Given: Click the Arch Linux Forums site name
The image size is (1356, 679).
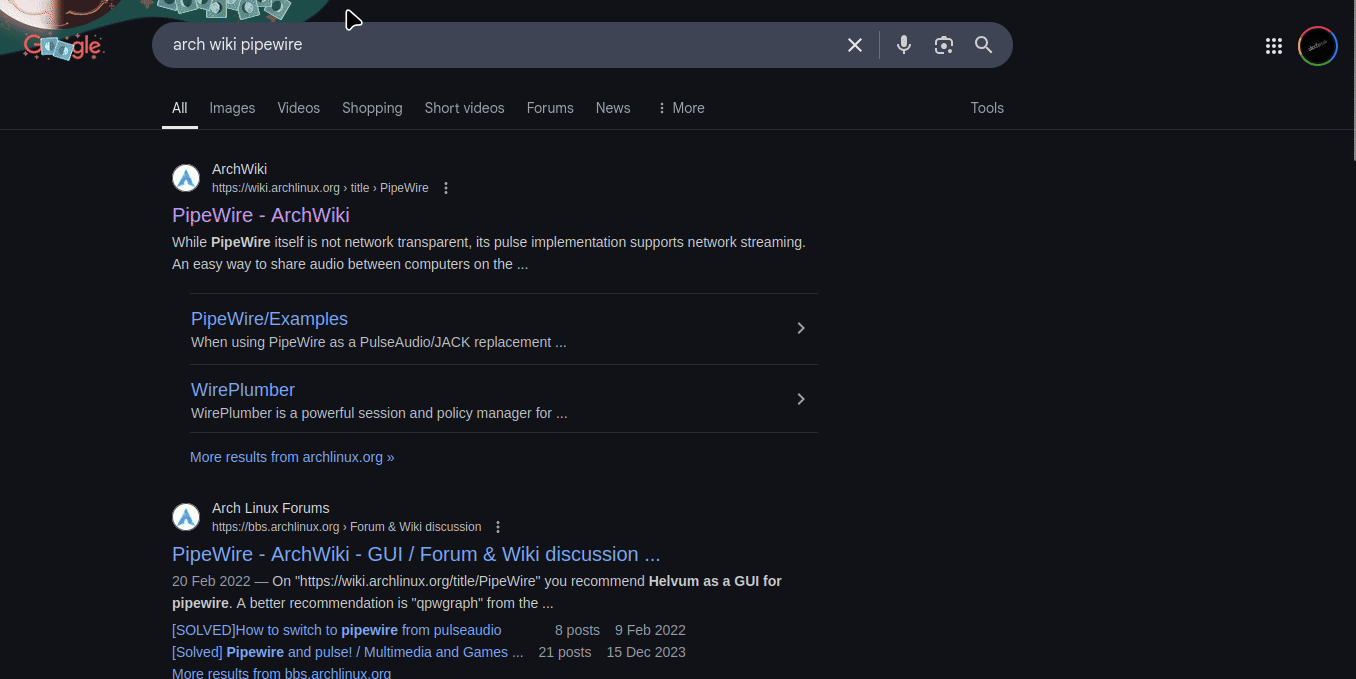Looking at the screenshot, I should [270, 508].
